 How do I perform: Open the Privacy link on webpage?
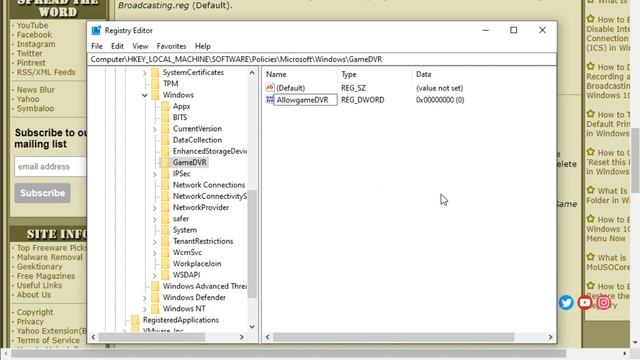30,321
